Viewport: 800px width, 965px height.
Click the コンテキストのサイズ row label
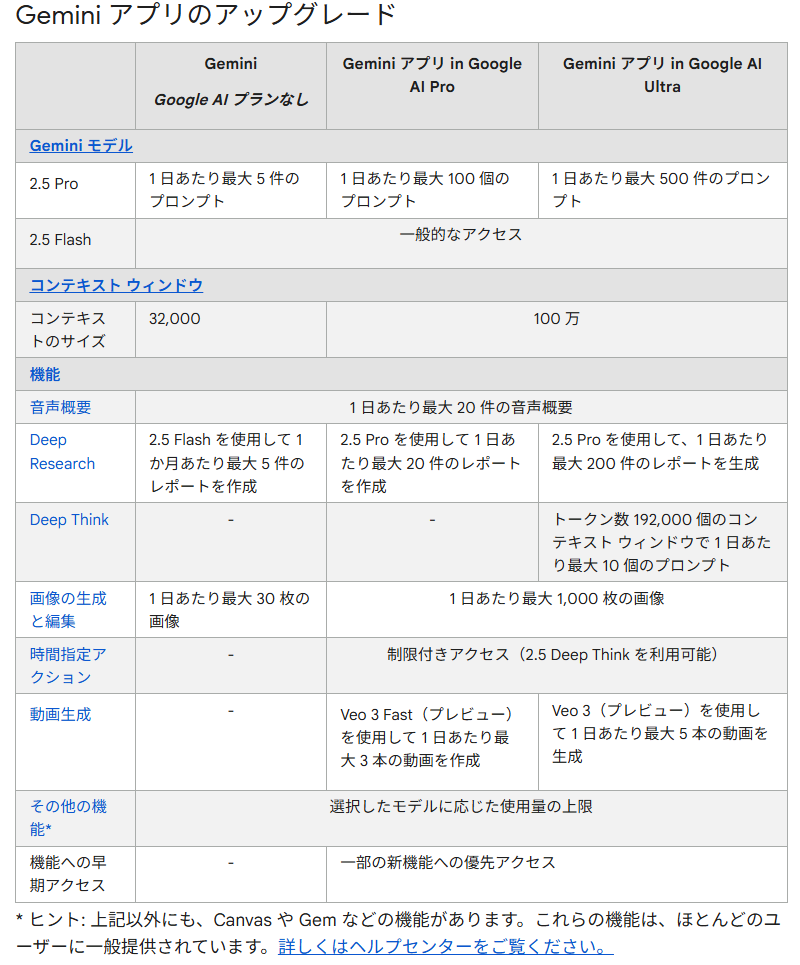coord(68,330)
